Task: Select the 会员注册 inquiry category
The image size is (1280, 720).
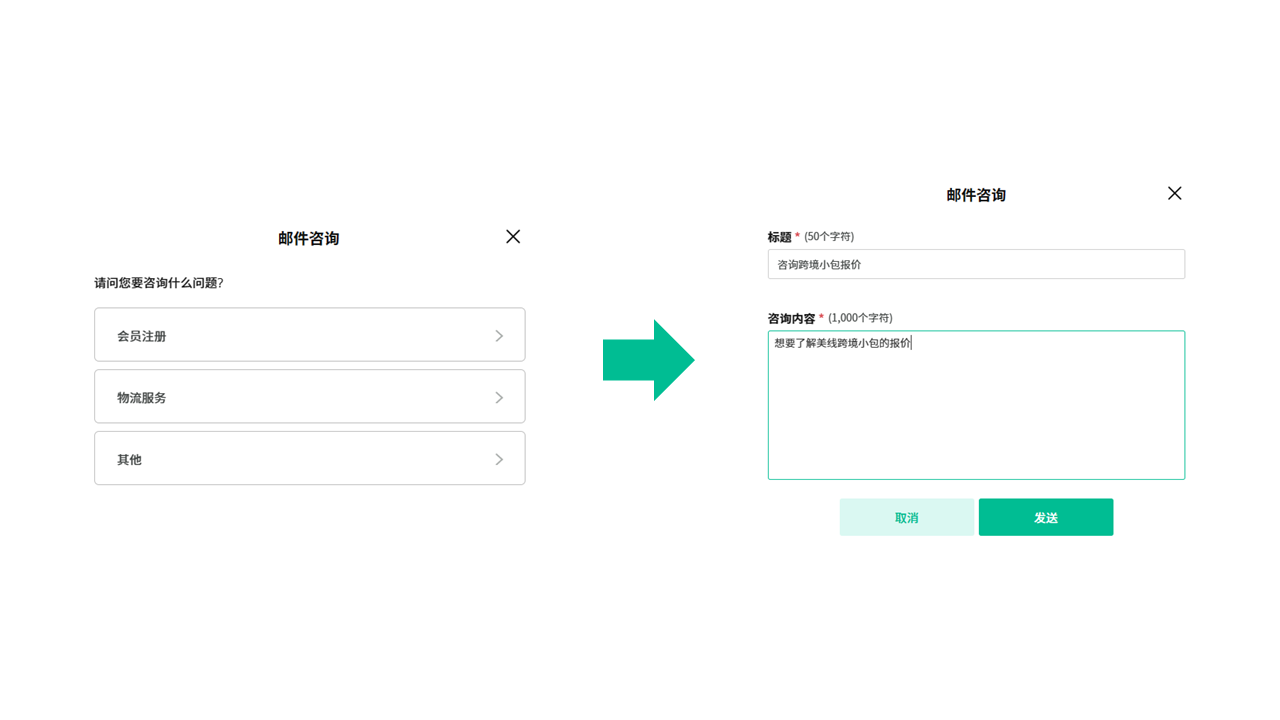Action: tap(300, 334)
